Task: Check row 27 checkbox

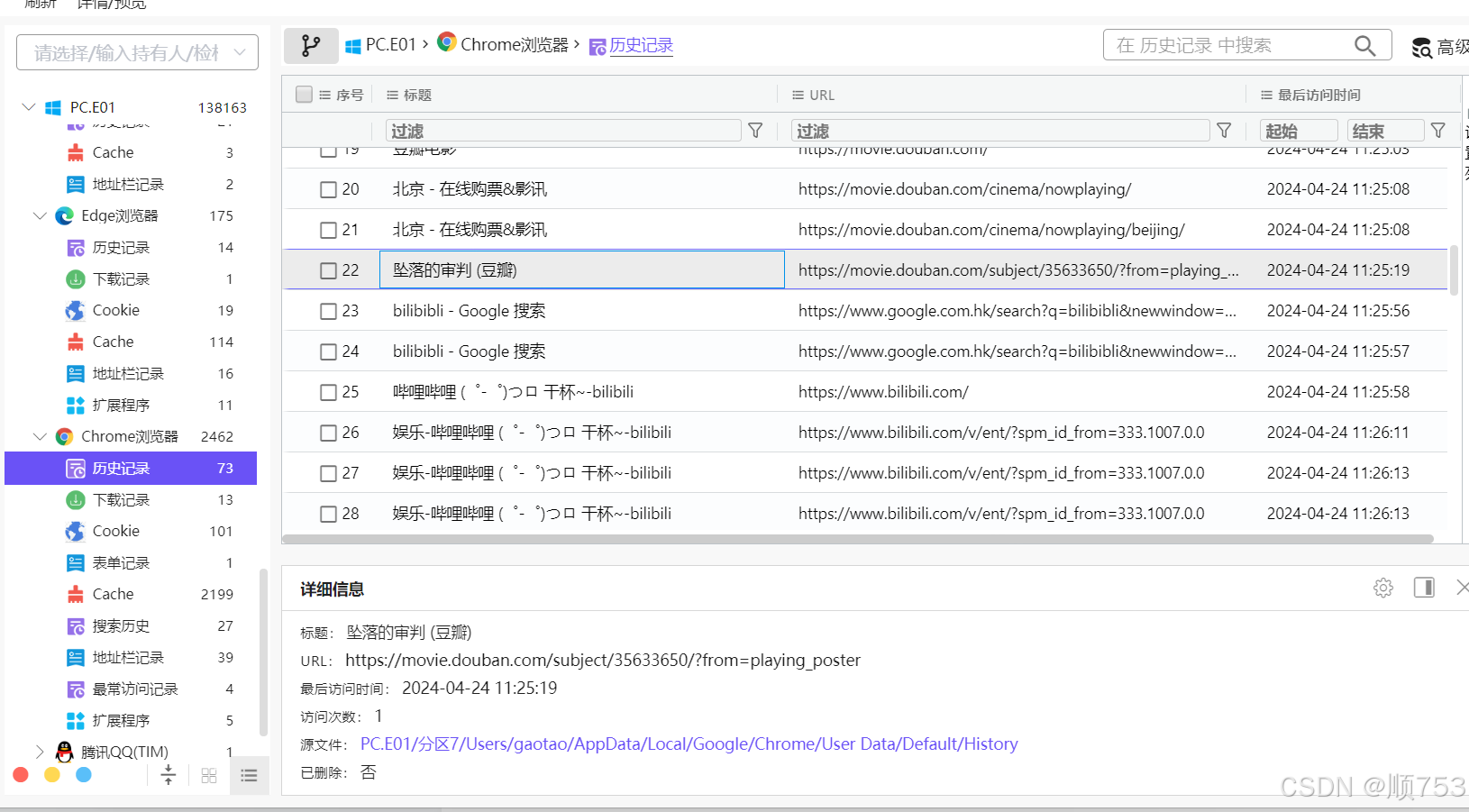Action: (x=328, y=473)
